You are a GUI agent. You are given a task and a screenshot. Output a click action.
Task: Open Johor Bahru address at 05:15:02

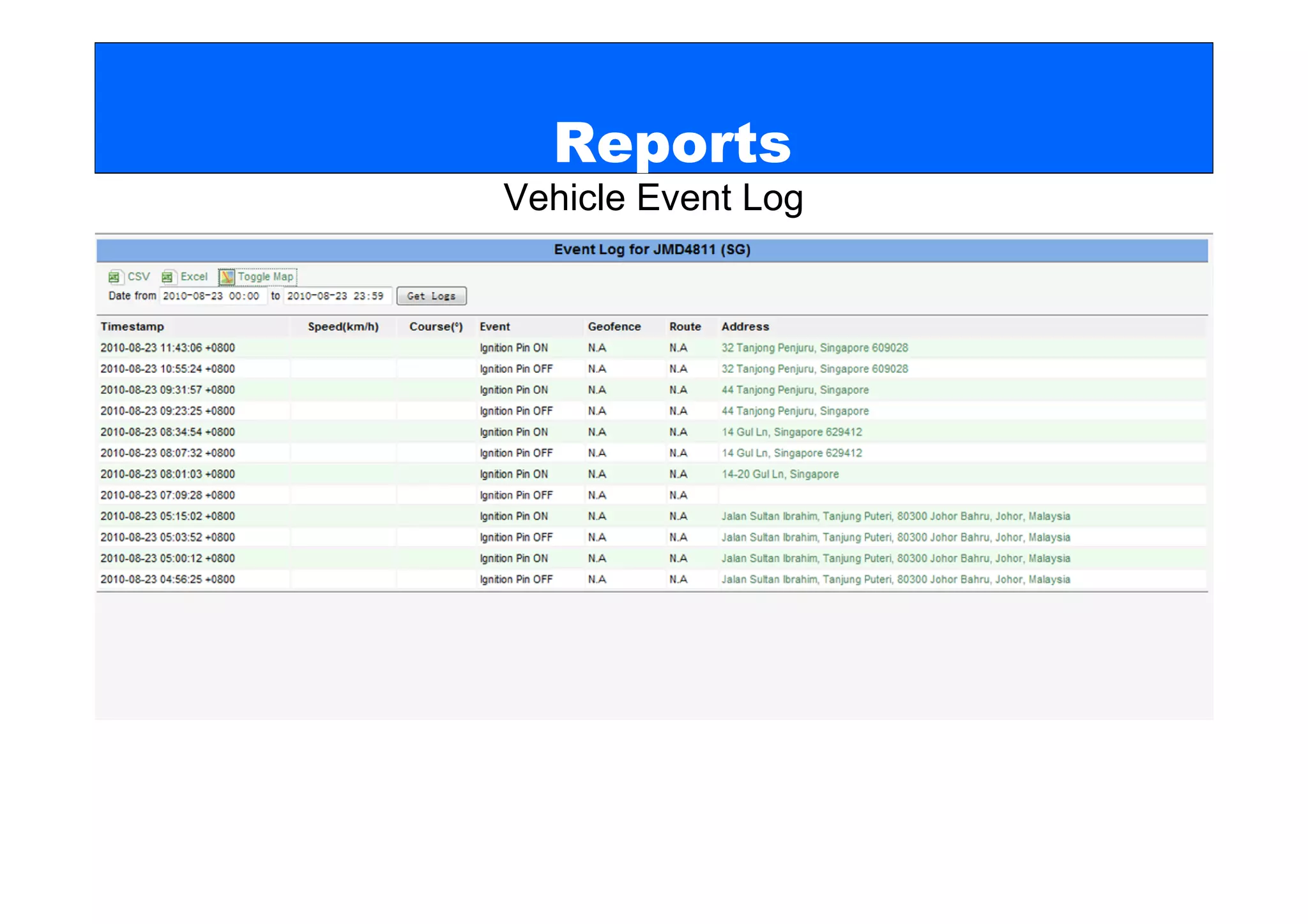point(896,516)
